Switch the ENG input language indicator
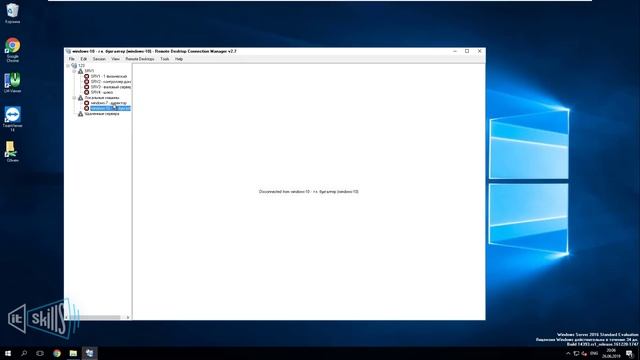This screenshot has height=360, width=640. (594, 353)
